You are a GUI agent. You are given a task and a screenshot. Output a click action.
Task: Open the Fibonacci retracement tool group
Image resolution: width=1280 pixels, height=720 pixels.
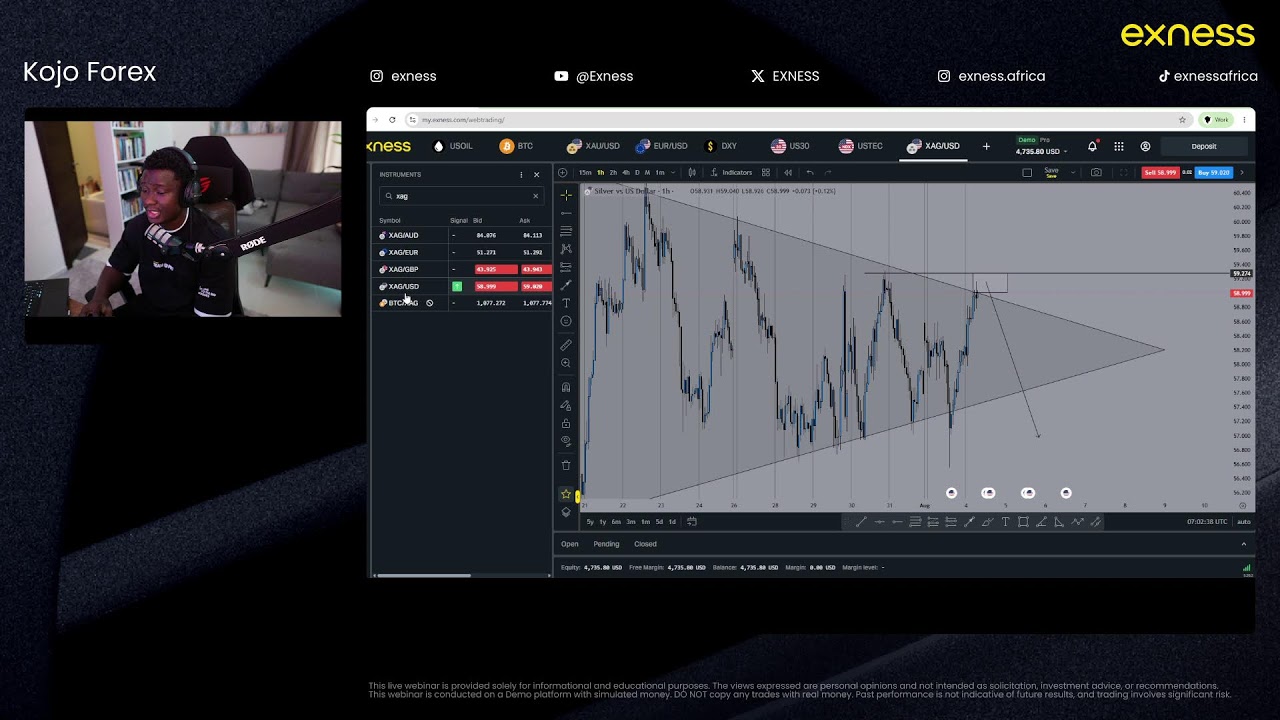pyautogui.click(x=566, y=231)
